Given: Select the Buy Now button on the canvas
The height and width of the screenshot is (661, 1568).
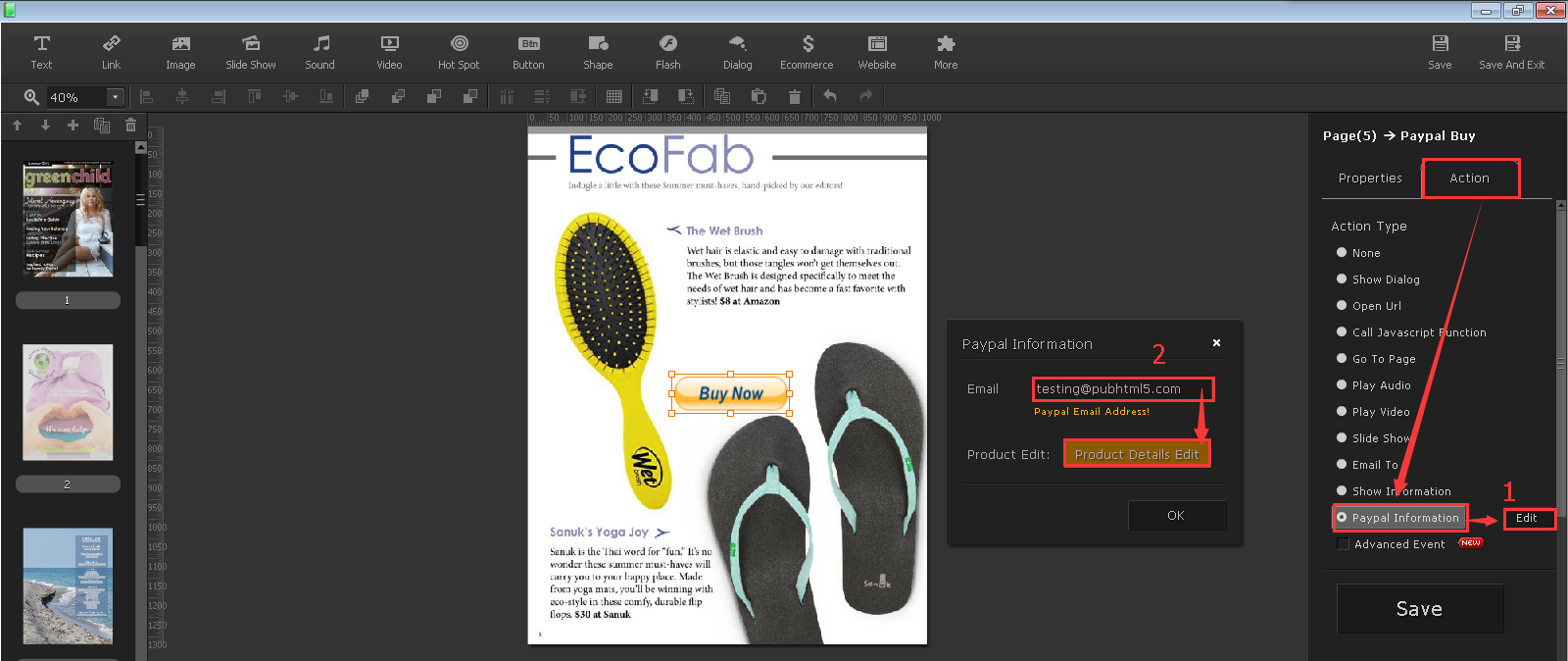Looking at the screenshot, I should click(731, 393).
